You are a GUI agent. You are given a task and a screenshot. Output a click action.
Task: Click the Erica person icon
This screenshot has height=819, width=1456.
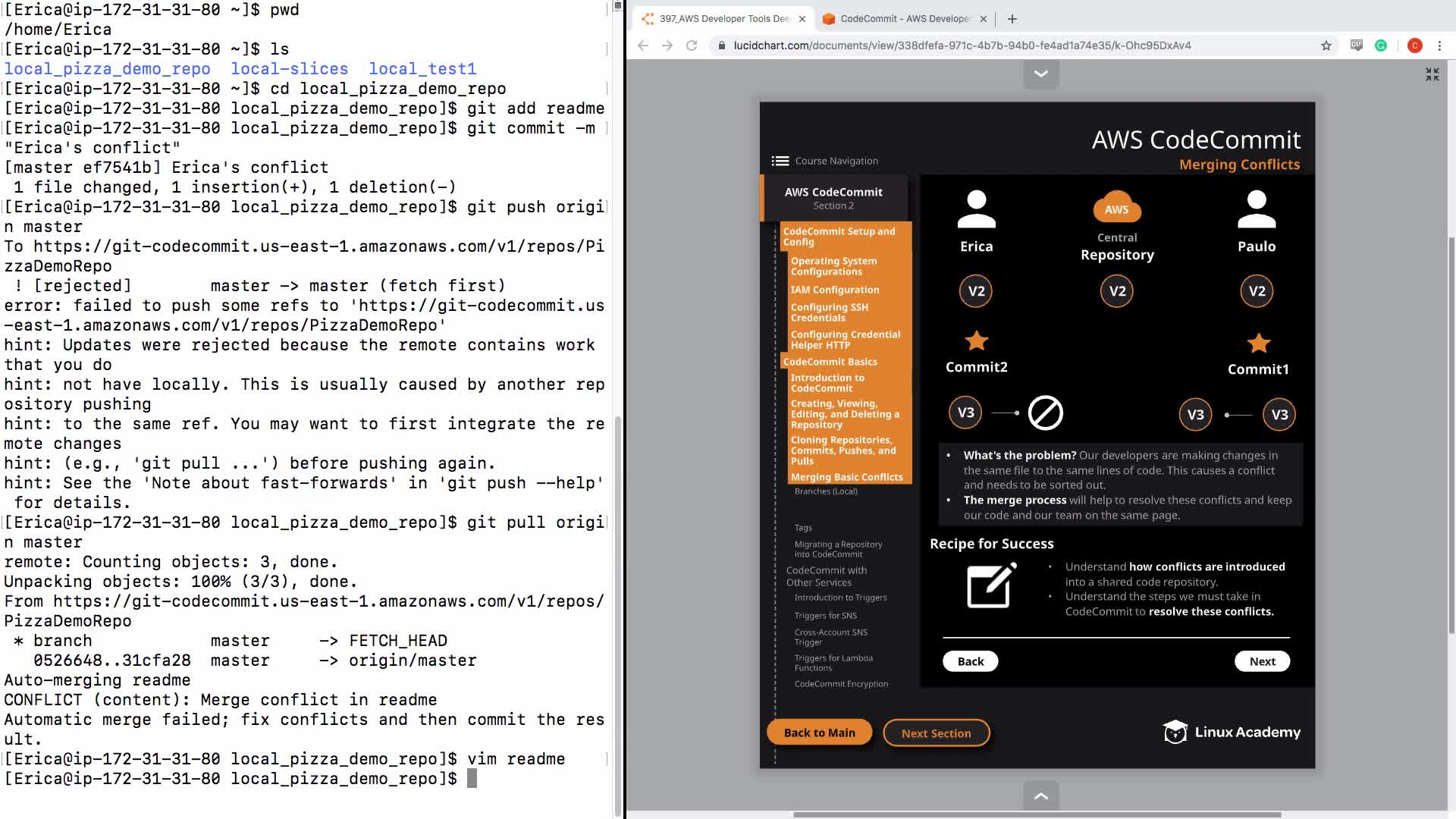976,210
